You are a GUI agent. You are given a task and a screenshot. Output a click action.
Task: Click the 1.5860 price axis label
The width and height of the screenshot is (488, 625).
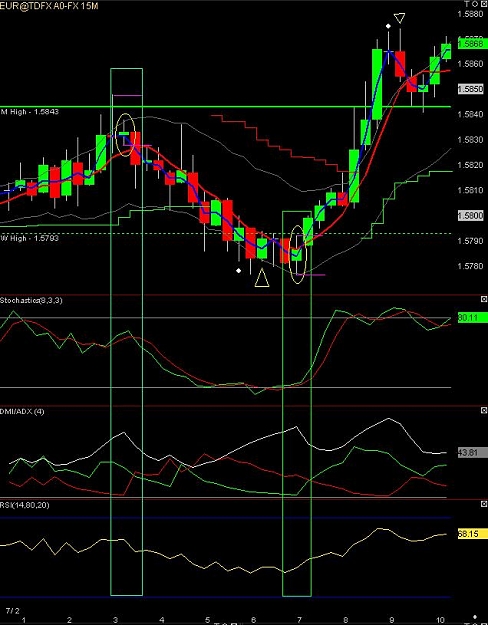coord(470,64)
